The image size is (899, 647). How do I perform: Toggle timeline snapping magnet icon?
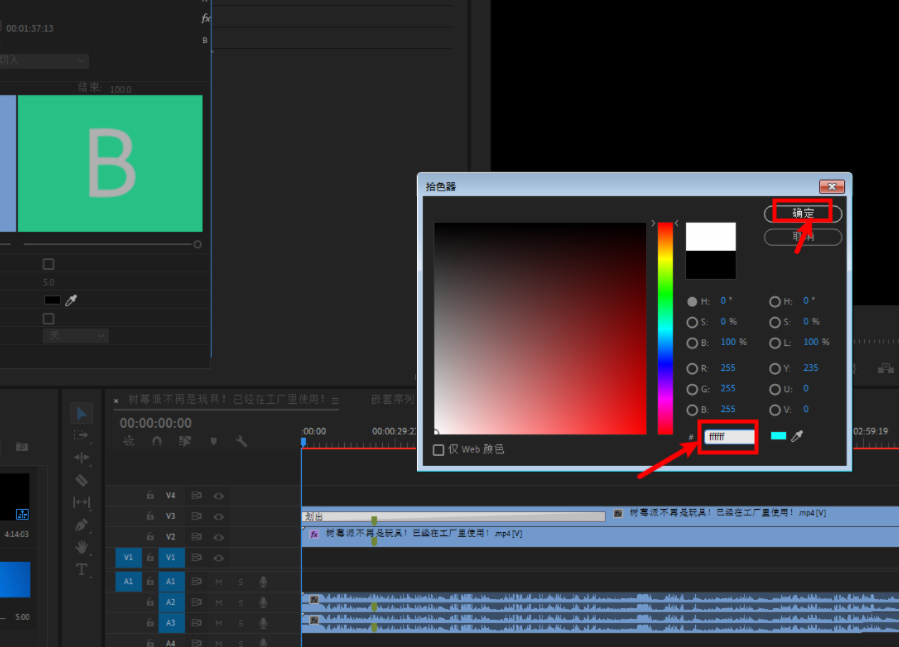click(x=157, y=441)
